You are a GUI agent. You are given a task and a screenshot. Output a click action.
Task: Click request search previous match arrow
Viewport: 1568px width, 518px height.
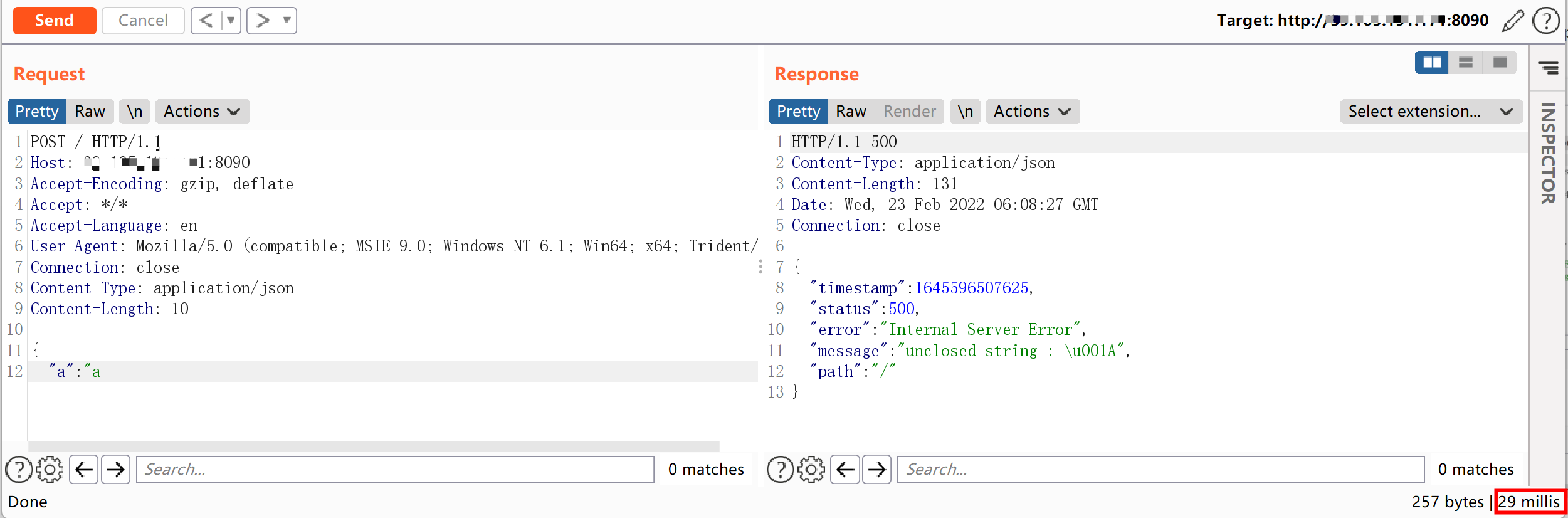(x=83, y=469)
